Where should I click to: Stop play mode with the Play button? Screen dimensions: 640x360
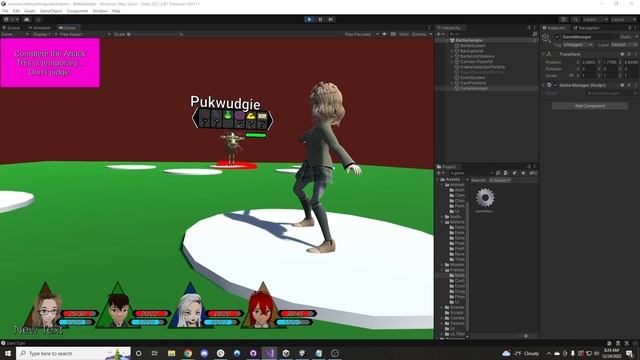tap(309, 19)
